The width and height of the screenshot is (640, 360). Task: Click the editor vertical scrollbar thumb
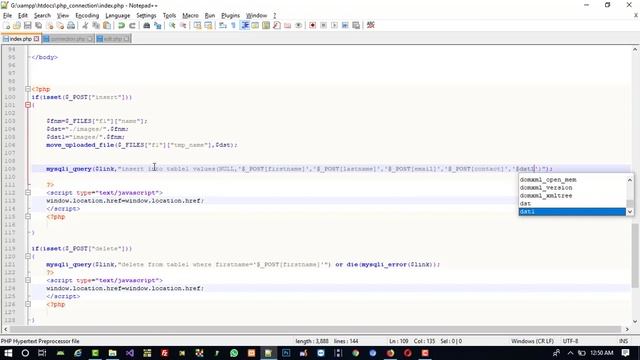point(635,256)
